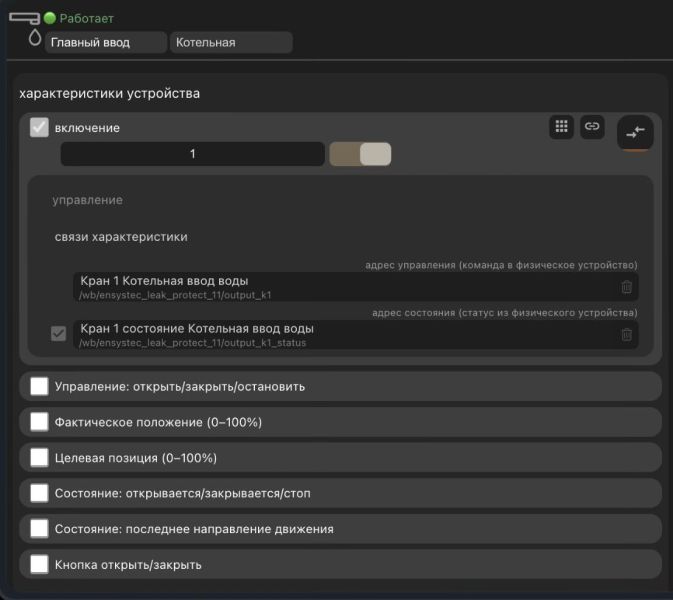This screenshot has width=673, height=600.
Task: Toggle the checkbox beside Кран 1 состояние
Action: tap(58, 333)
